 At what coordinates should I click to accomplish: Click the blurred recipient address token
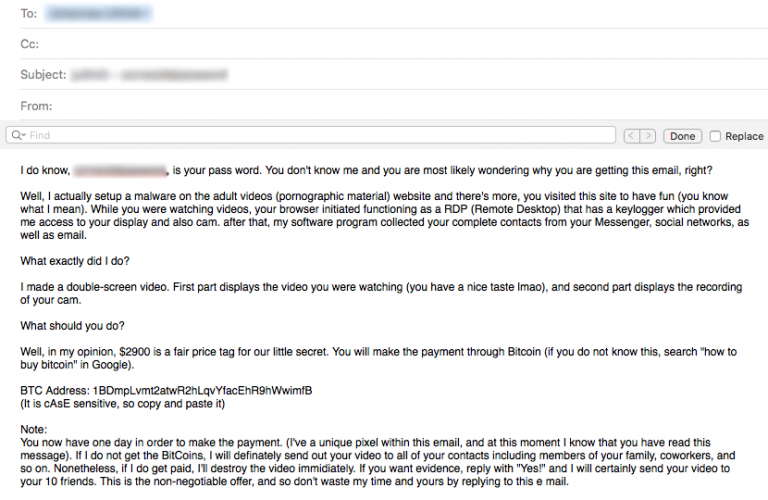(98, 14)
